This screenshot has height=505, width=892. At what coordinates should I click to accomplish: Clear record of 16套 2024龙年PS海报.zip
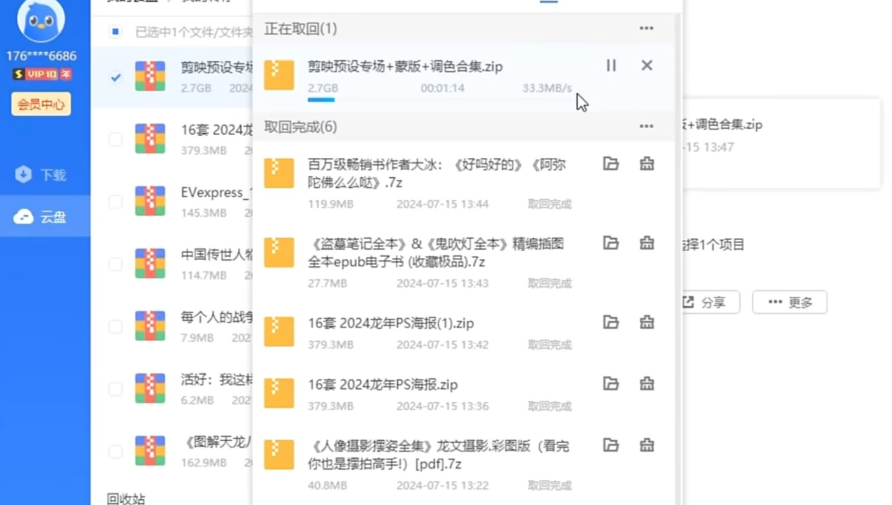647,383
